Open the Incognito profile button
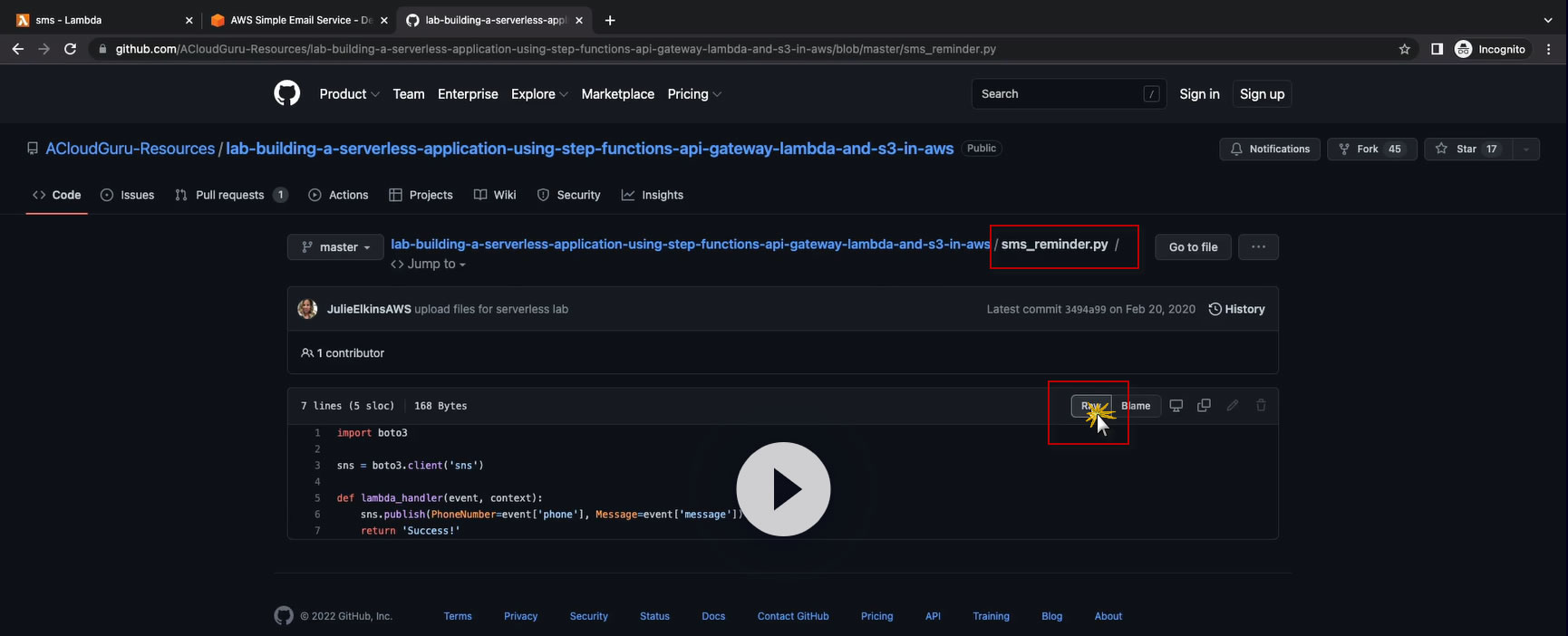This screenshot has width=1568, height=636. pos(1491,49)
